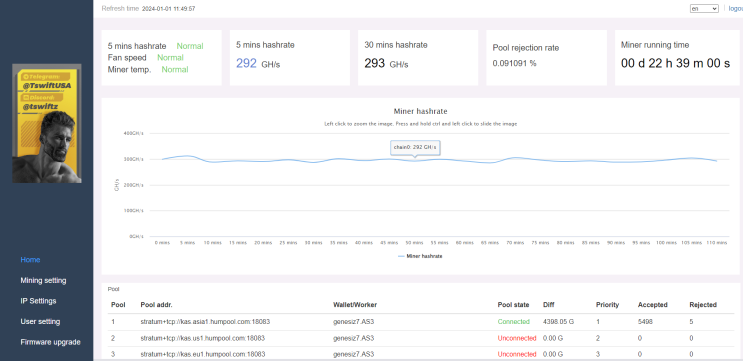
Task: Click pool address kas.asia1.humpool.com:18083
Action: (x=205, y=322)
